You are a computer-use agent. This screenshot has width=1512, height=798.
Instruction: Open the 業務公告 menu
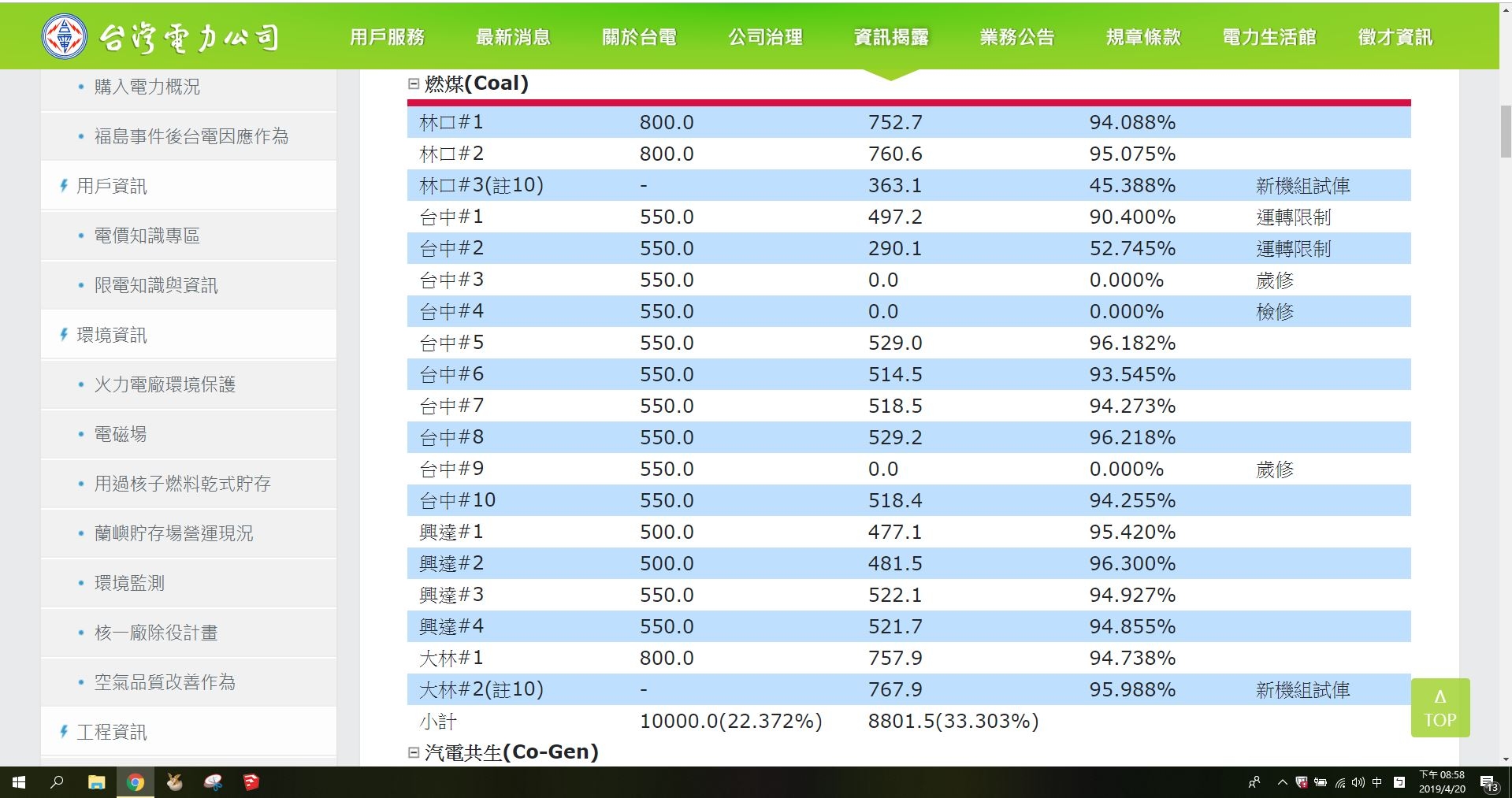coord(1017,37)
